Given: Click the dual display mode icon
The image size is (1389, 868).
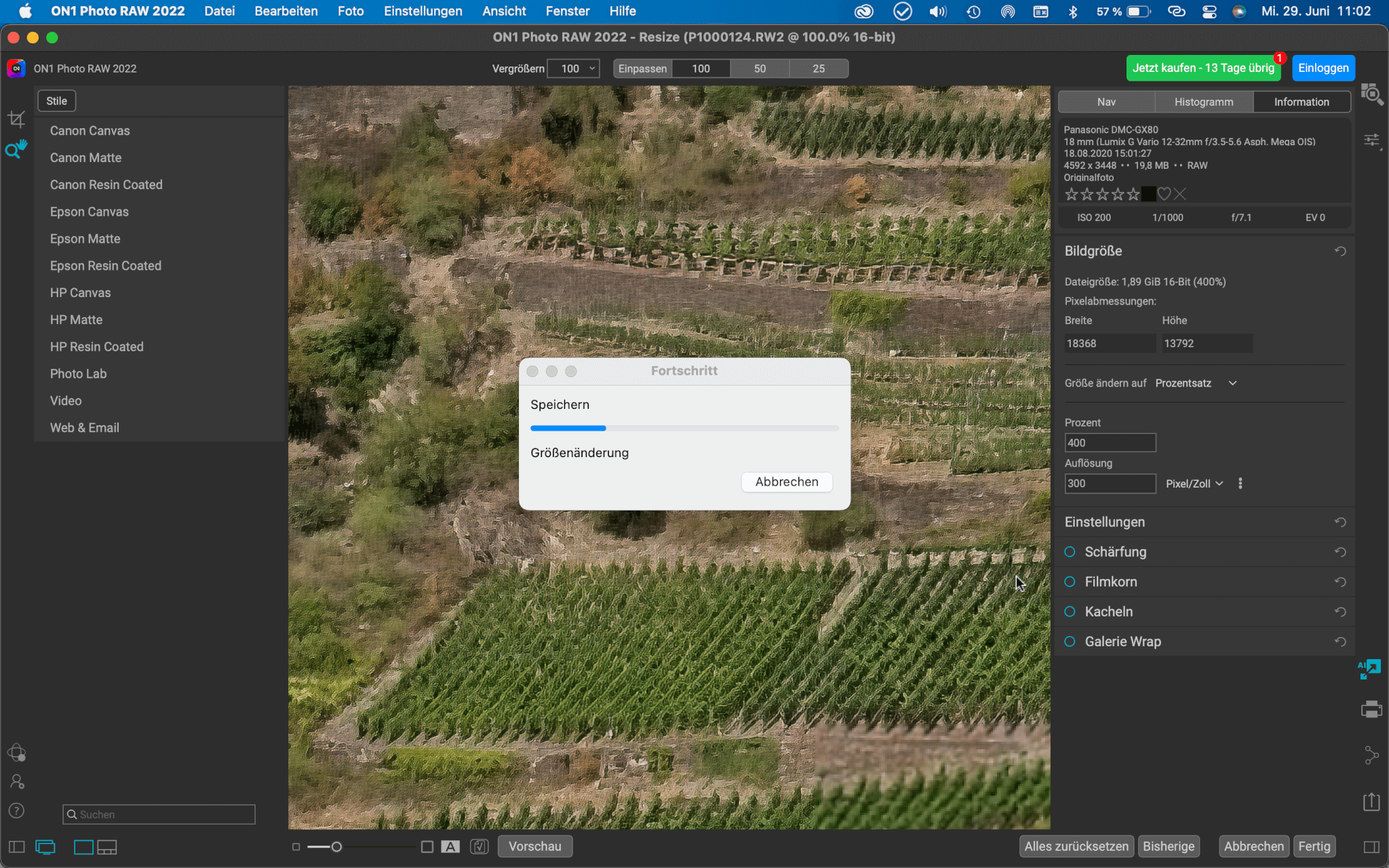Looking at the screenshot, I should [45, 847].
